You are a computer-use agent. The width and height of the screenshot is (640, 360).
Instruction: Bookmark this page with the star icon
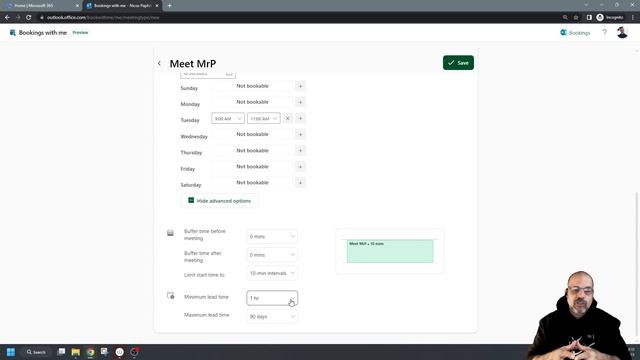pos(576,18)
